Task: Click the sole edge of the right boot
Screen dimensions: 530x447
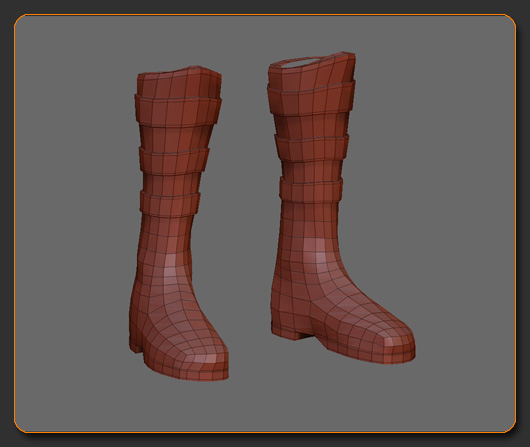Action: pyautogui.click(x=362, y=355)
